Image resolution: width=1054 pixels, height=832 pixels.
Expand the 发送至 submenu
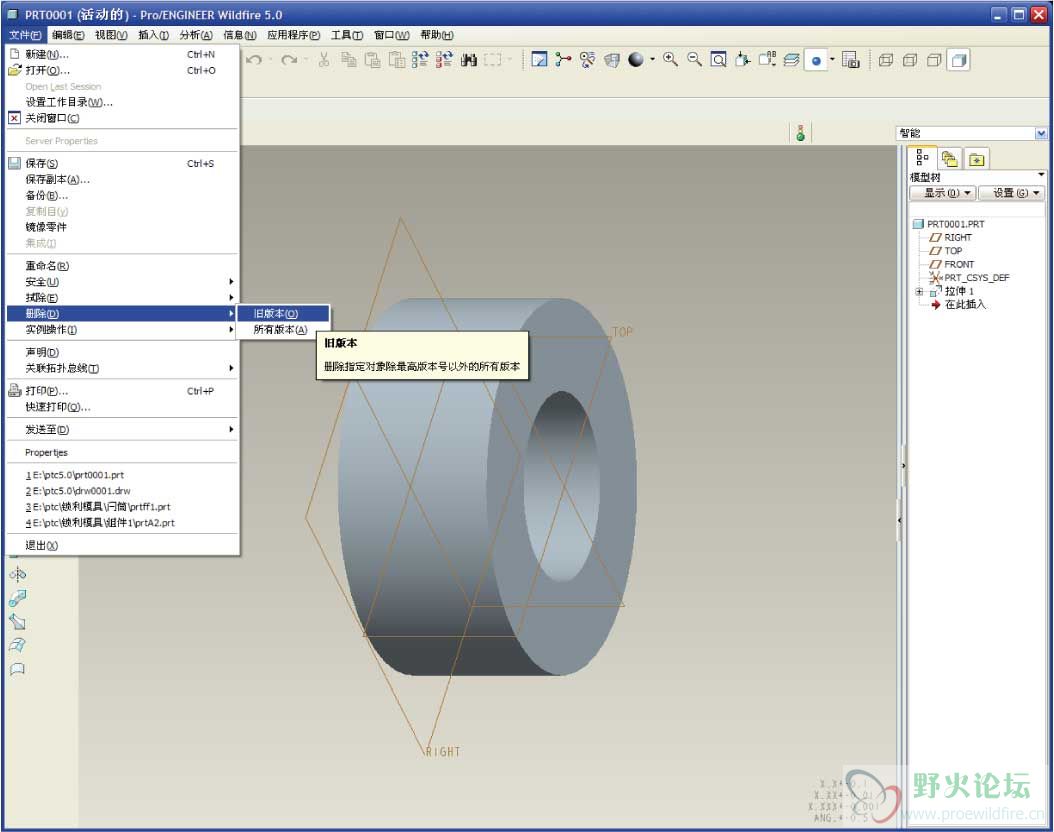coord(122,429)
